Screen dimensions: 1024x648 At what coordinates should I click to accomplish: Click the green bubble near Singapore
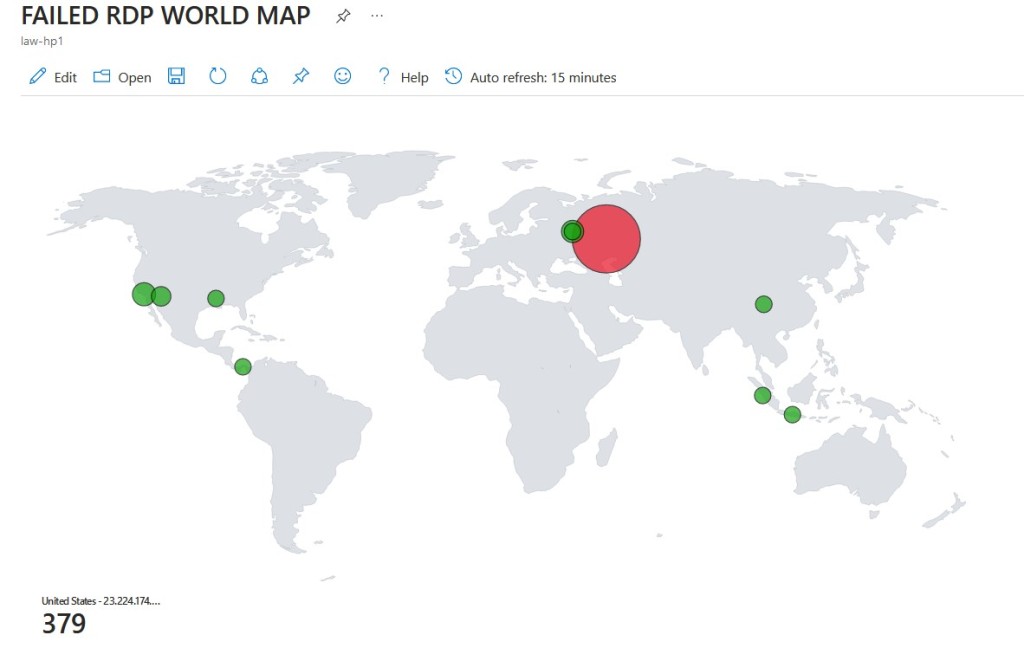[x=762, y=395]
